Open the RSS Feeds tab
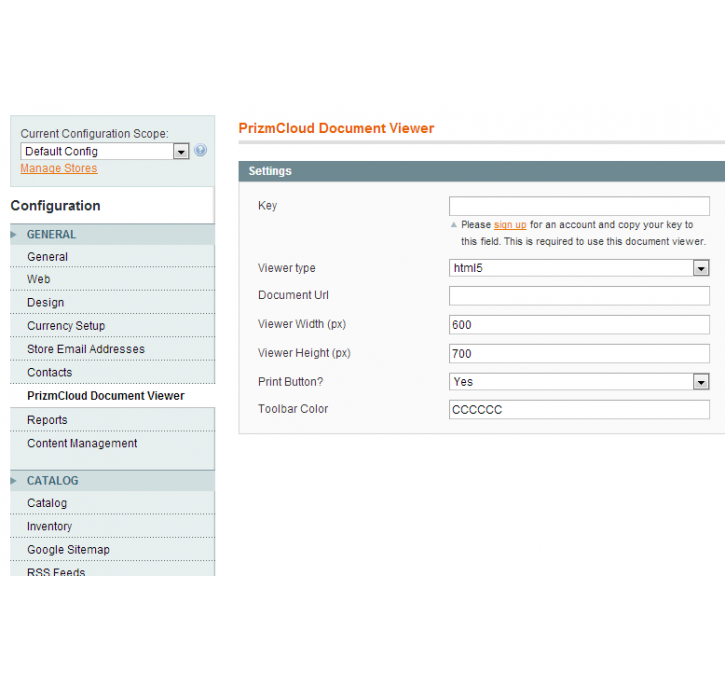725x680 pixels. click(x=112, y=570)
